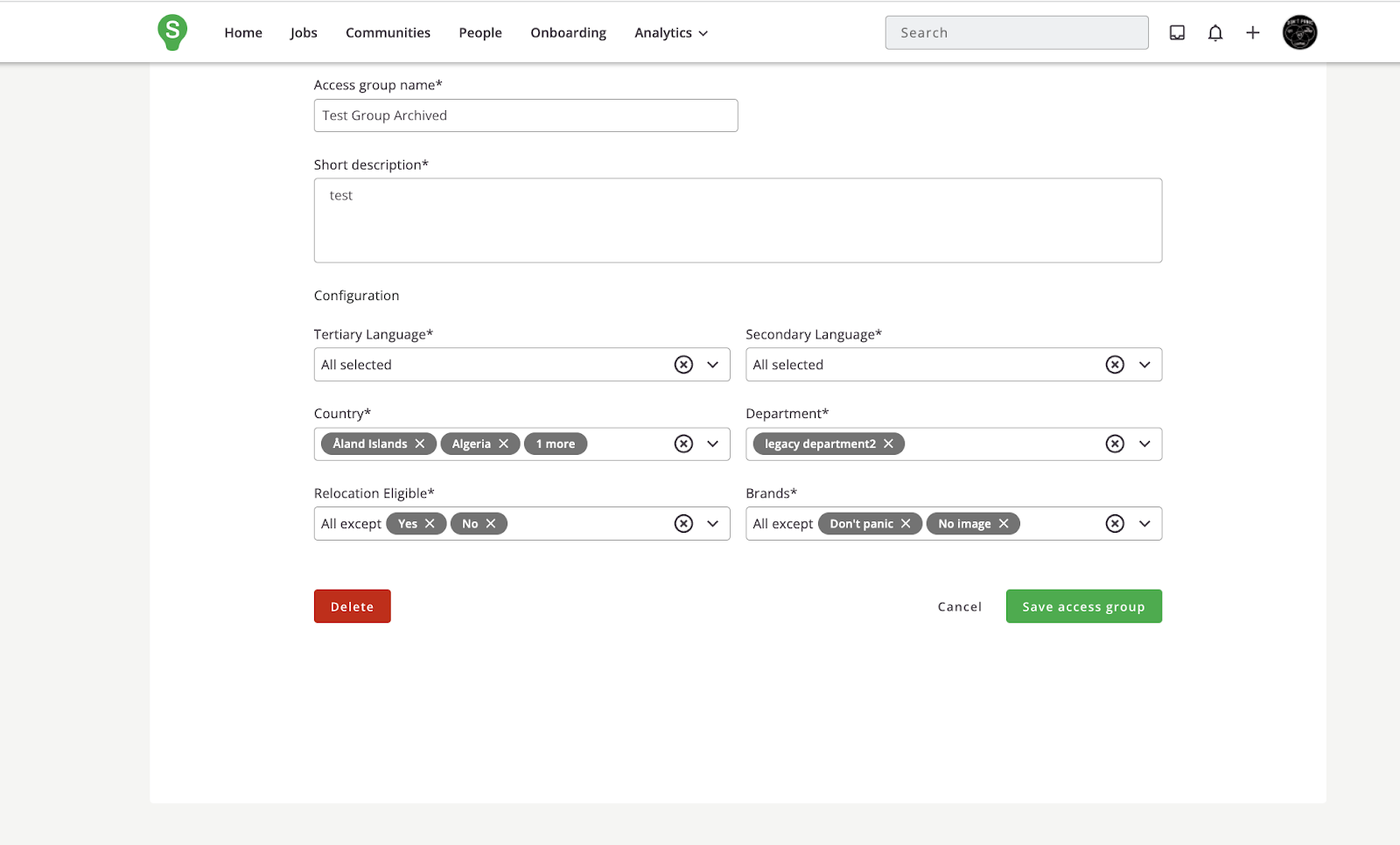Remove the Åland Islands country tag

click(420, 444)
